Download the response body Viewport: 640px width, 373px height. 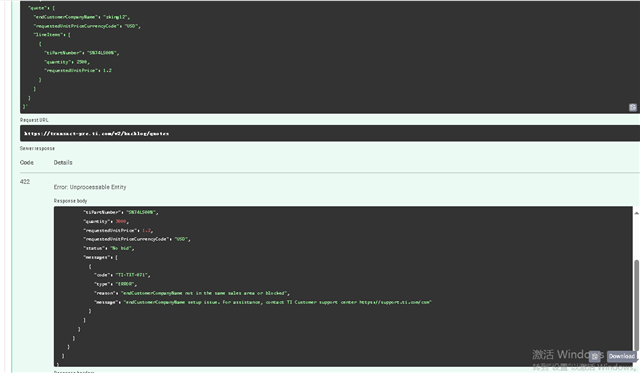tap(622, 356)
